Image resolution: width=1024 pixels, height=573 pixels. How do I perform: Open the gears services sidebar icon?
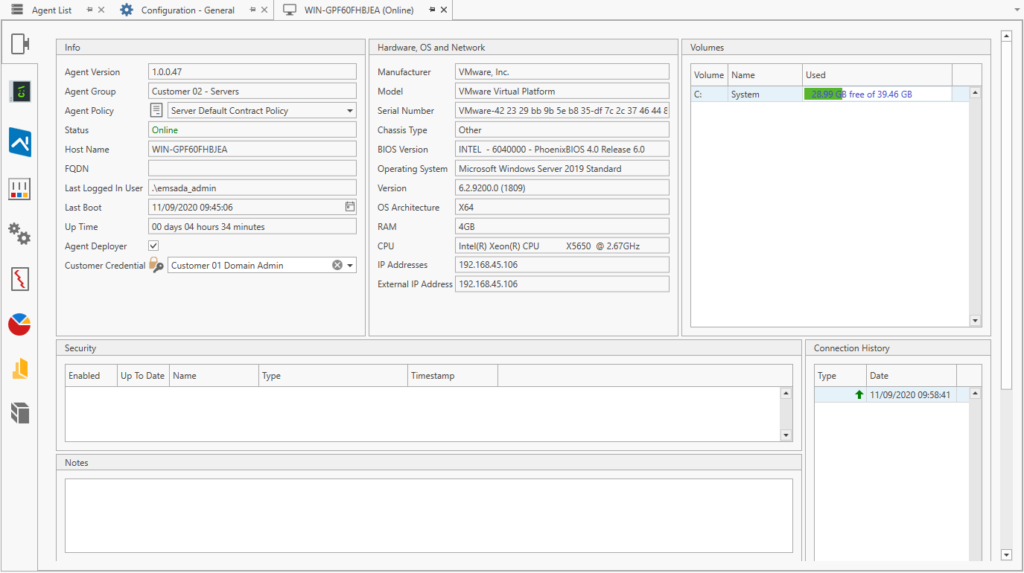pos(20,233)
